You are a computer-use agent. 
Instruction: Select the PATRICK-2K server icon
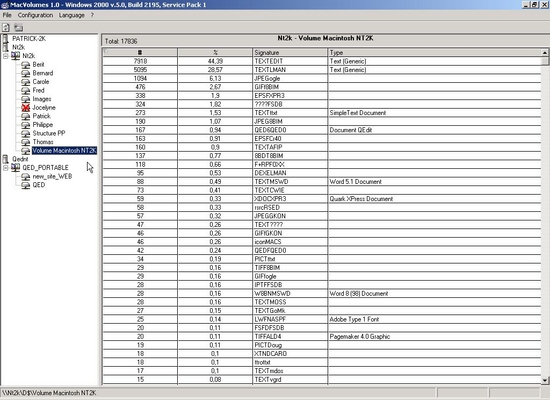(x=5, y=39)
